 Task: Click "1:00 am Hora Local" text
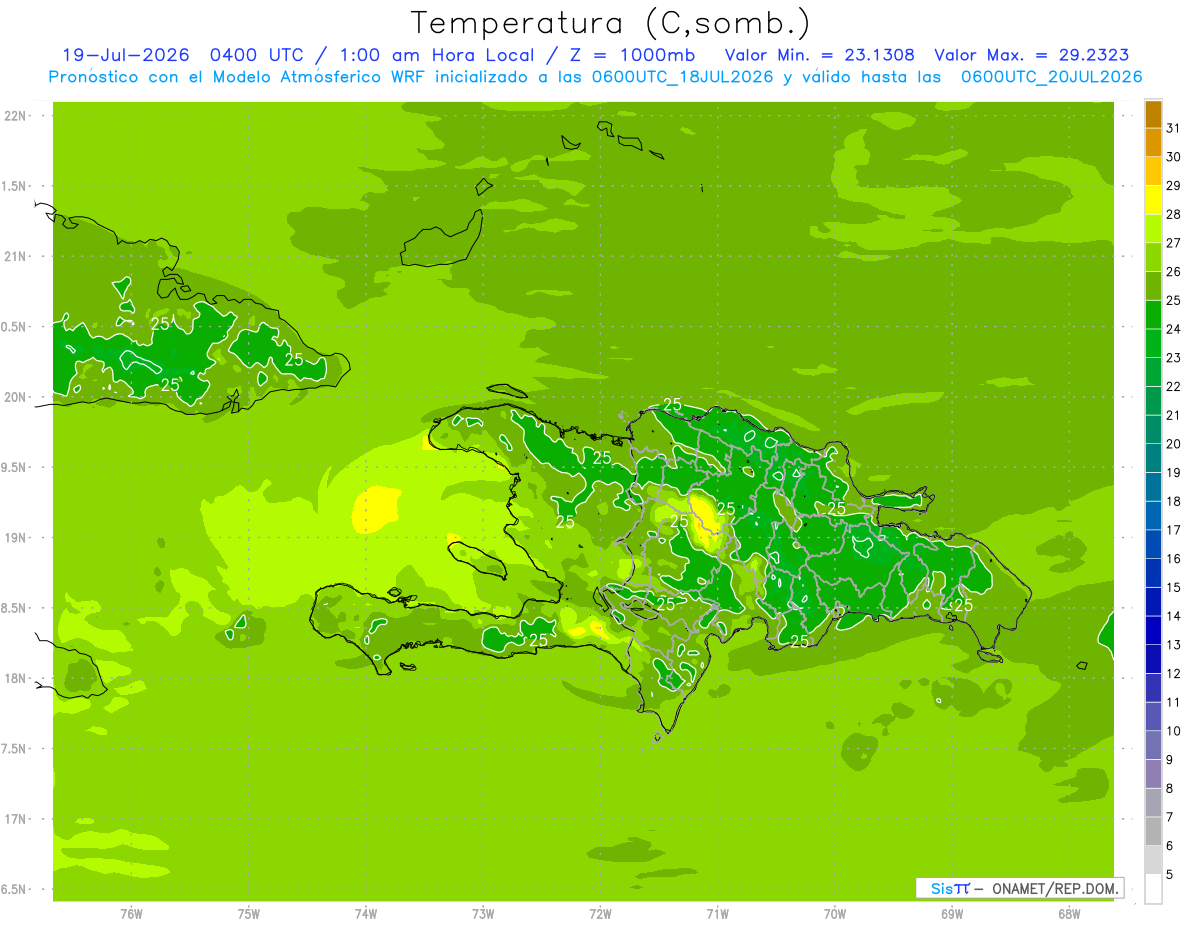click(437, 55)
